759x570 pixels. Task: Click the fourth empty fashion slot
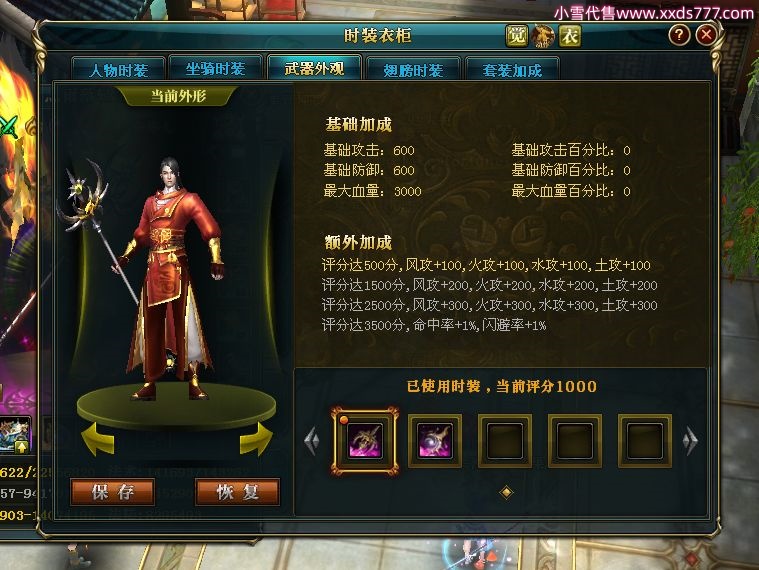(575, 440)
